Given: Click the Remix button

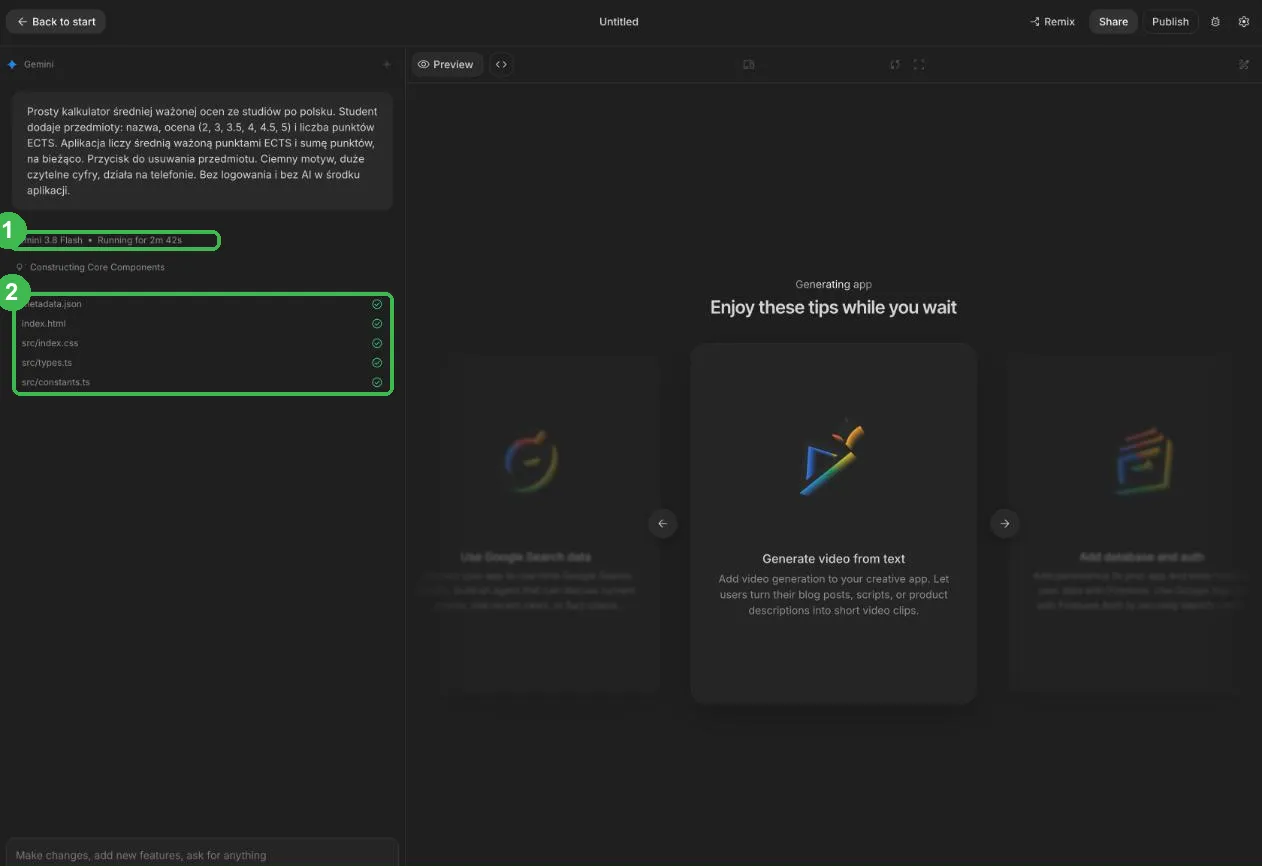Looking at the screenshot, I should tap(1053, 21).
